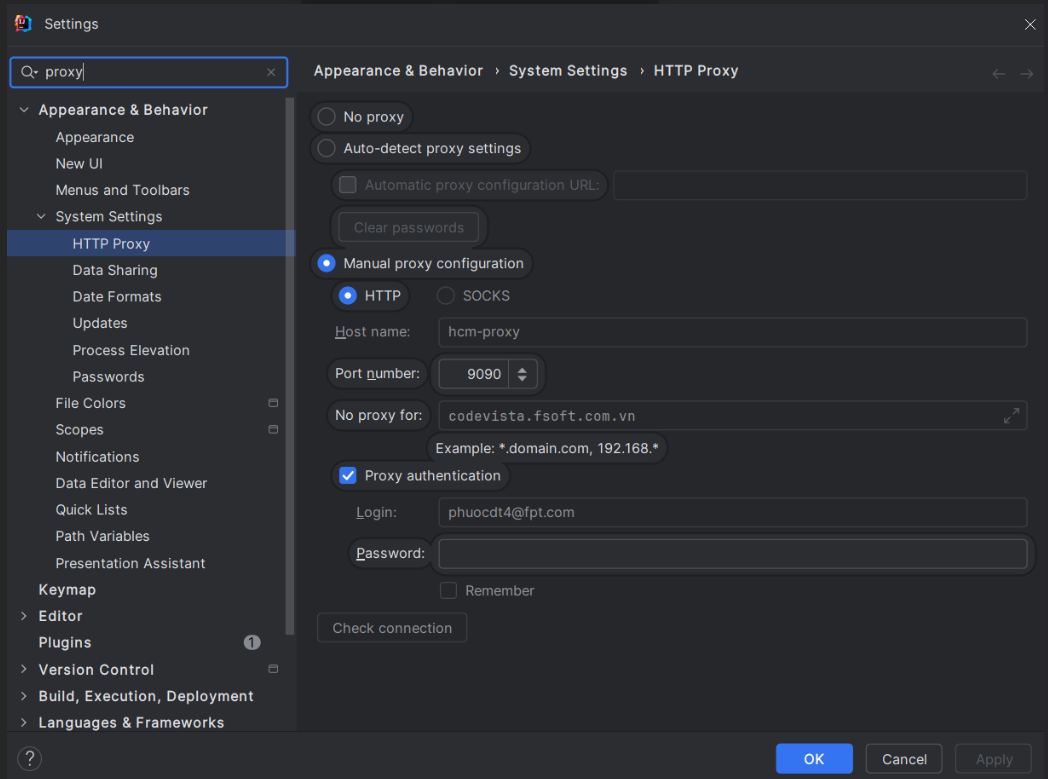Screen dimensions: 1048x779
Task: Go to the Keymap settings page
Action: pyautogui.click(x=67, y=590)
